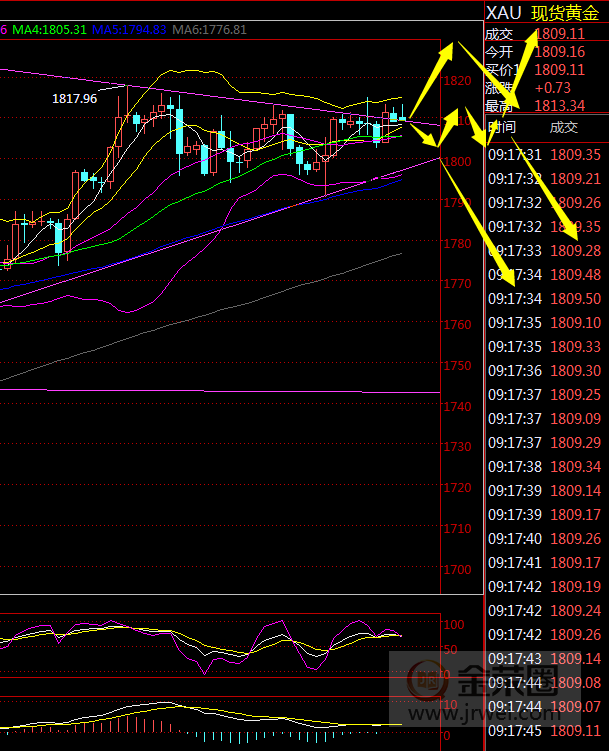Select the 09:17:34 tick priced 1809.50
Viewport: 609px width, 751px height.
[x=544, y=299]
